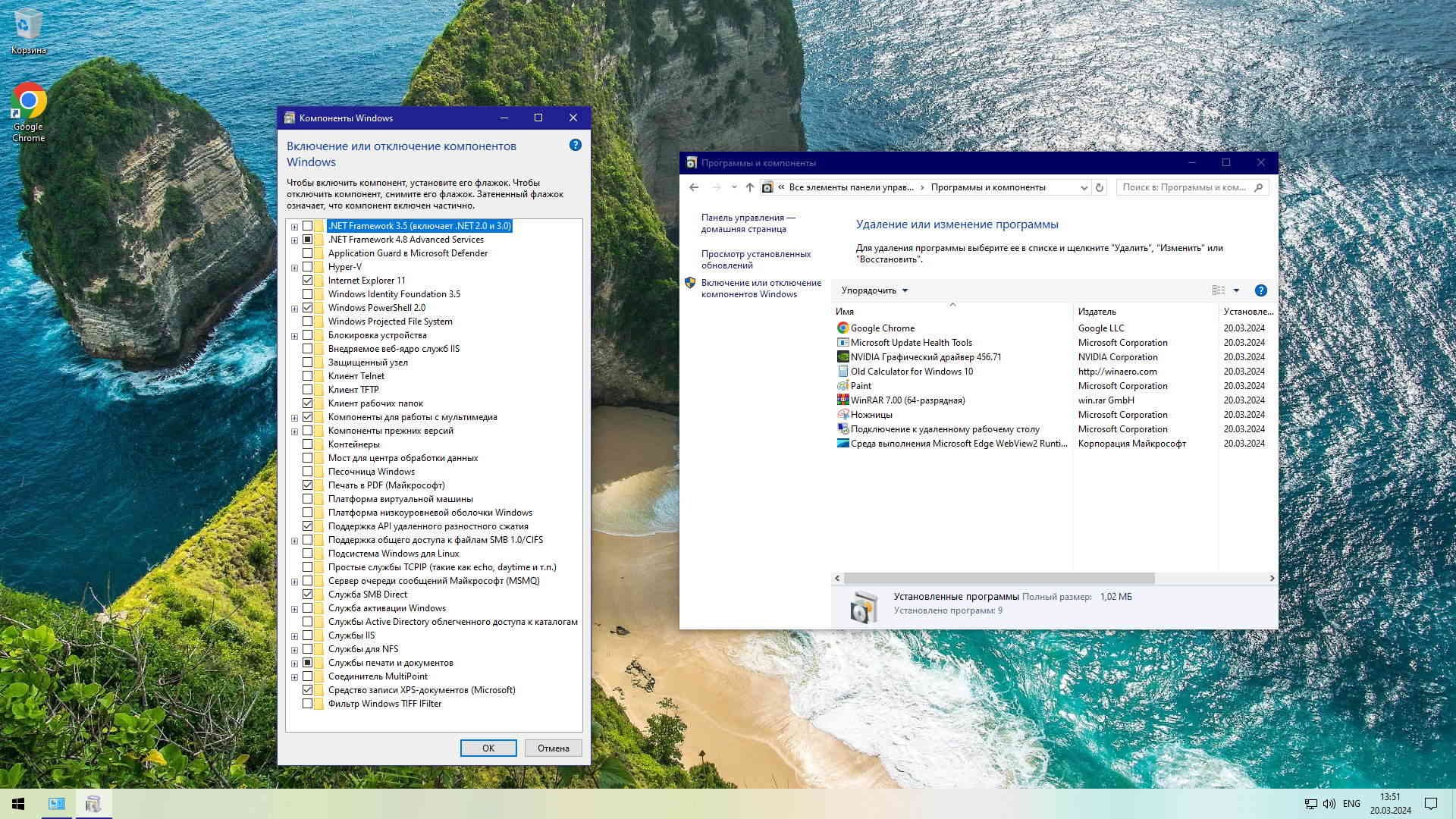
Task: Click the volume icon in system tray
Action: point(1329,803)
